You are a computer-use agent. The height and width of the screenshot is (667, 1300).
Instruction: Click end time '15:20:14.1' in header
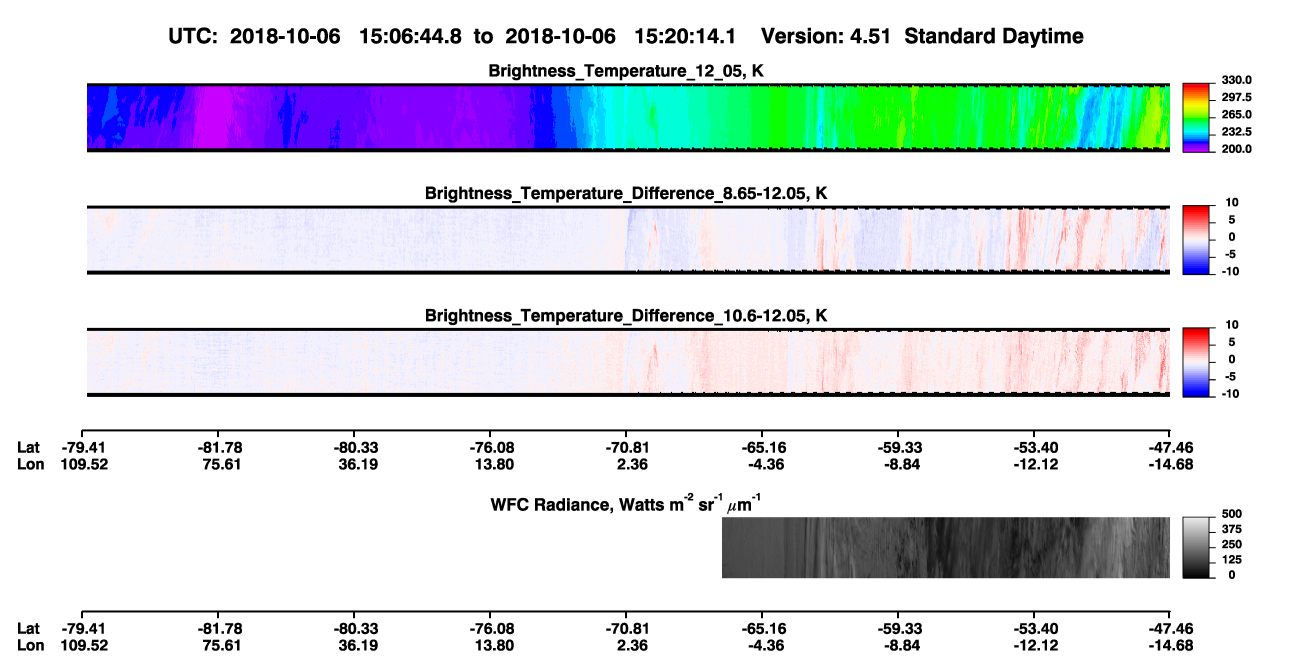point(687,36)
